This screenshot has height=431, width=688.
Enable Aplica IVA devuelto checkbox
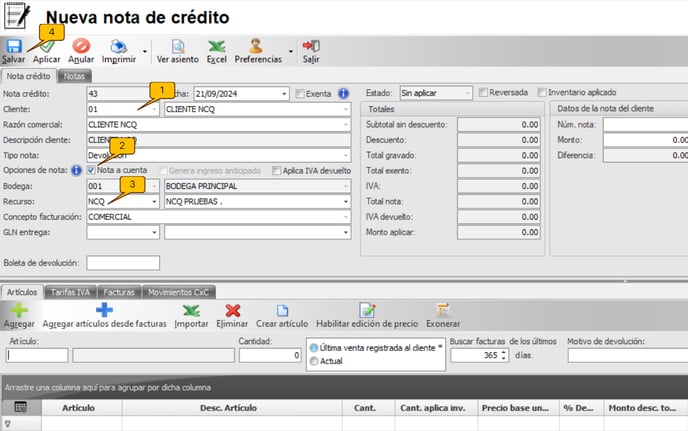276,171
